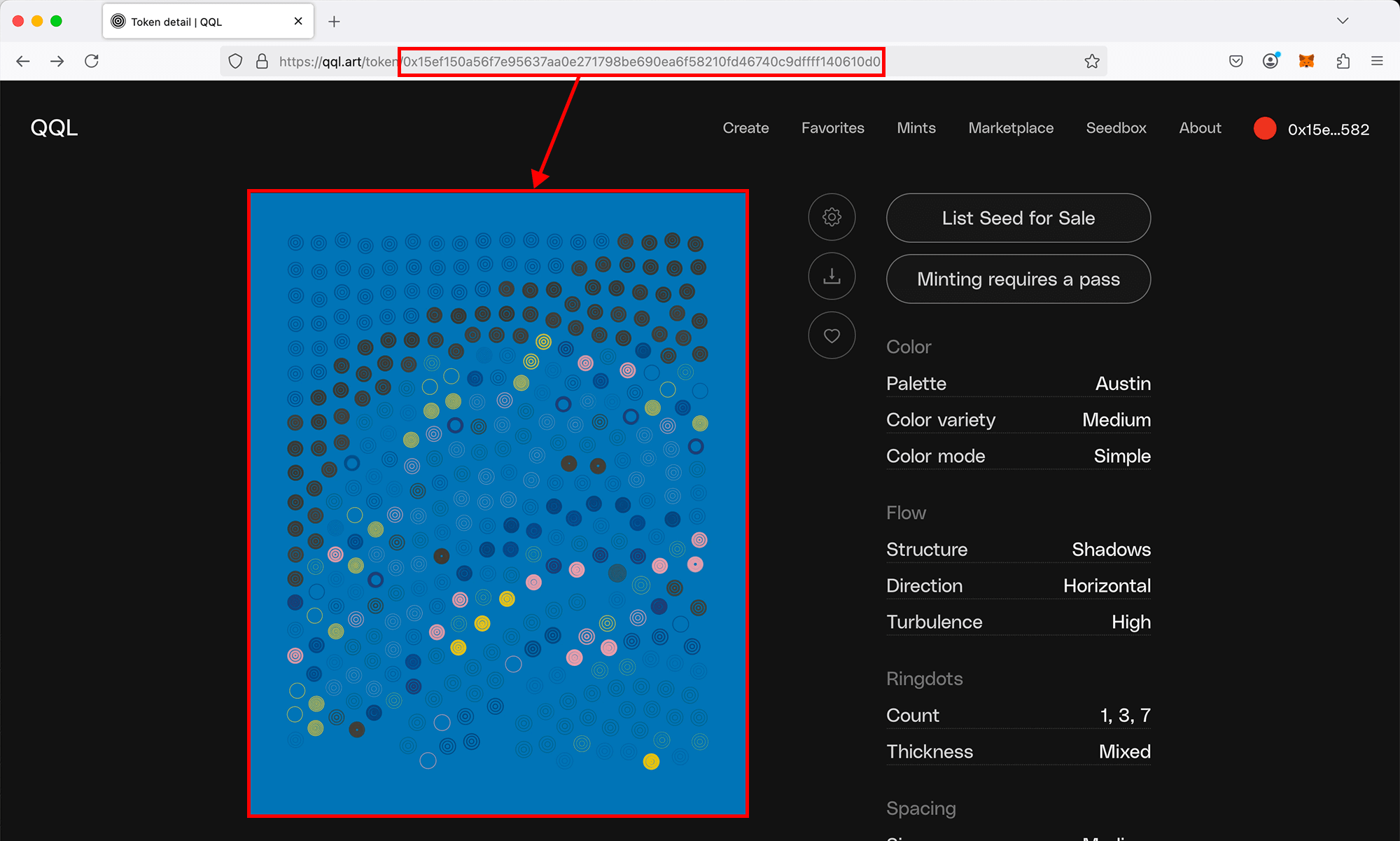
Task: Click the MetaMask fox extension icon
Action: [x=1306, y=62]
